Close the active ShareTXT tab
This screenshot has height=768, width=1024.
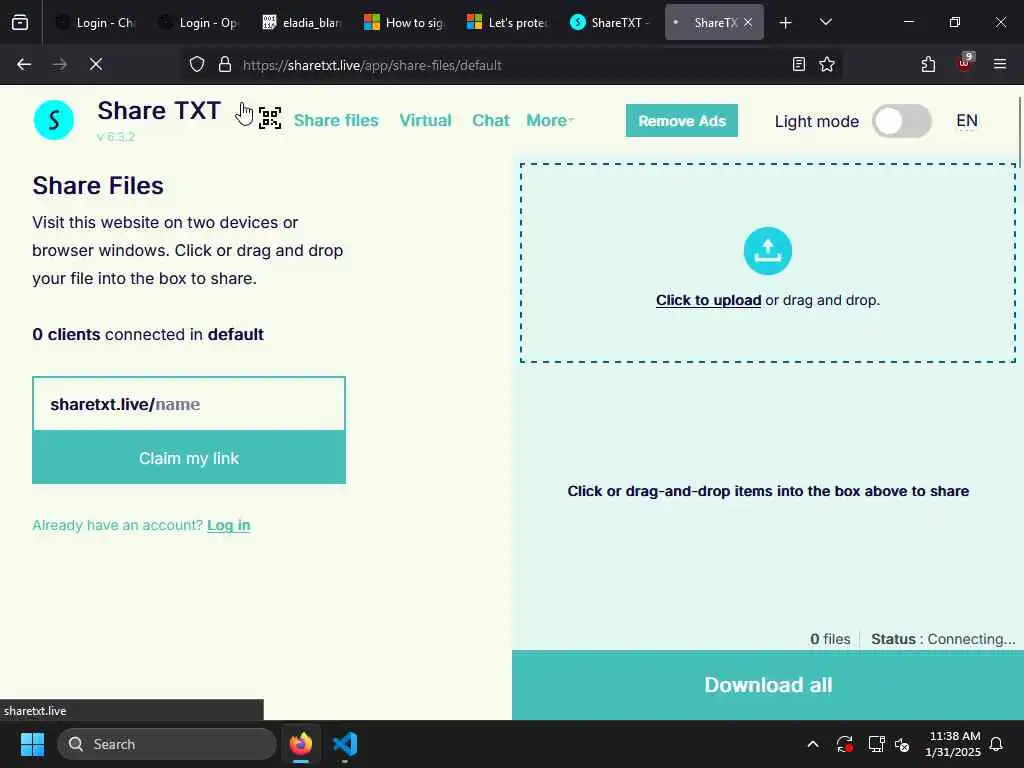tap(748, 22)
